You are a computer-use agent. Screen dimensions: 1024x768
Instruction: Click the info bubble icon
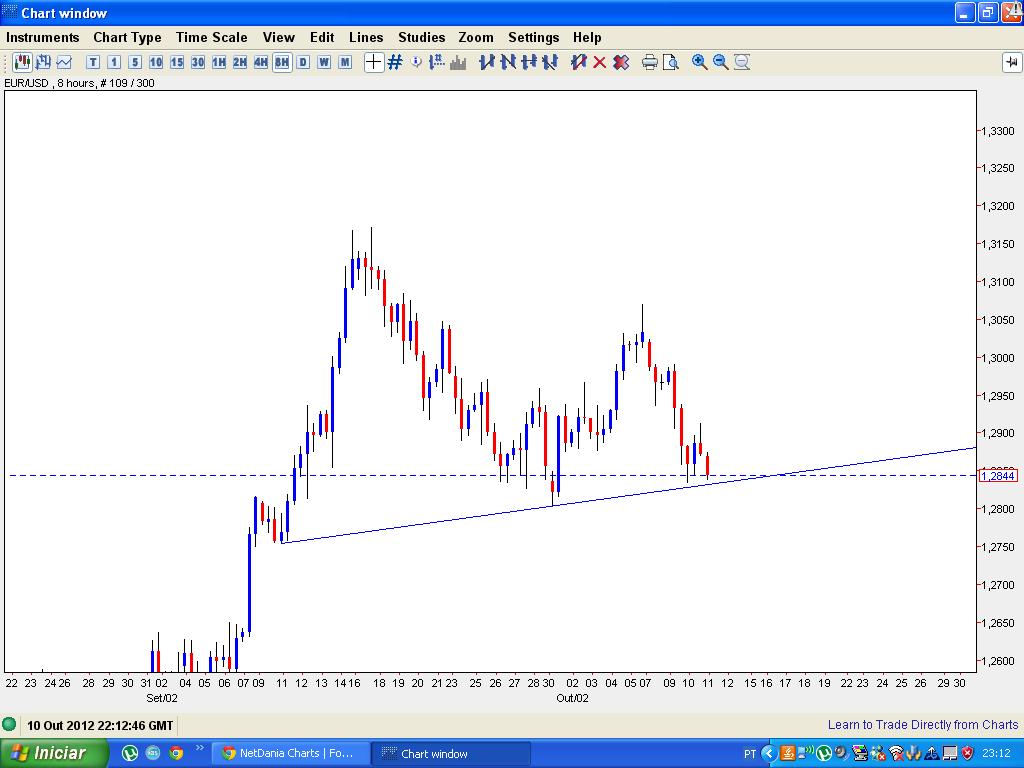click(x=416, y=62)
